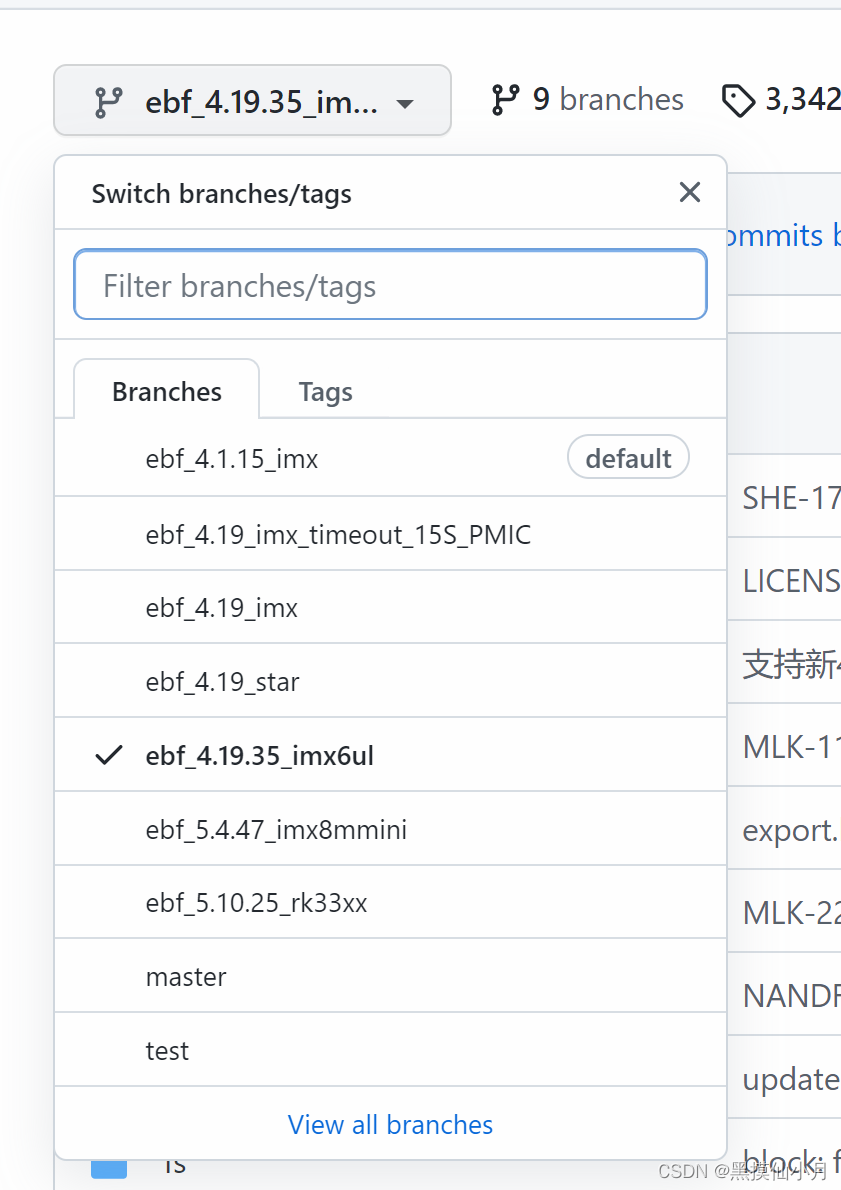Click the X to close the branch switcher
Screen dimensions: 841x1190
click(690, 192)
